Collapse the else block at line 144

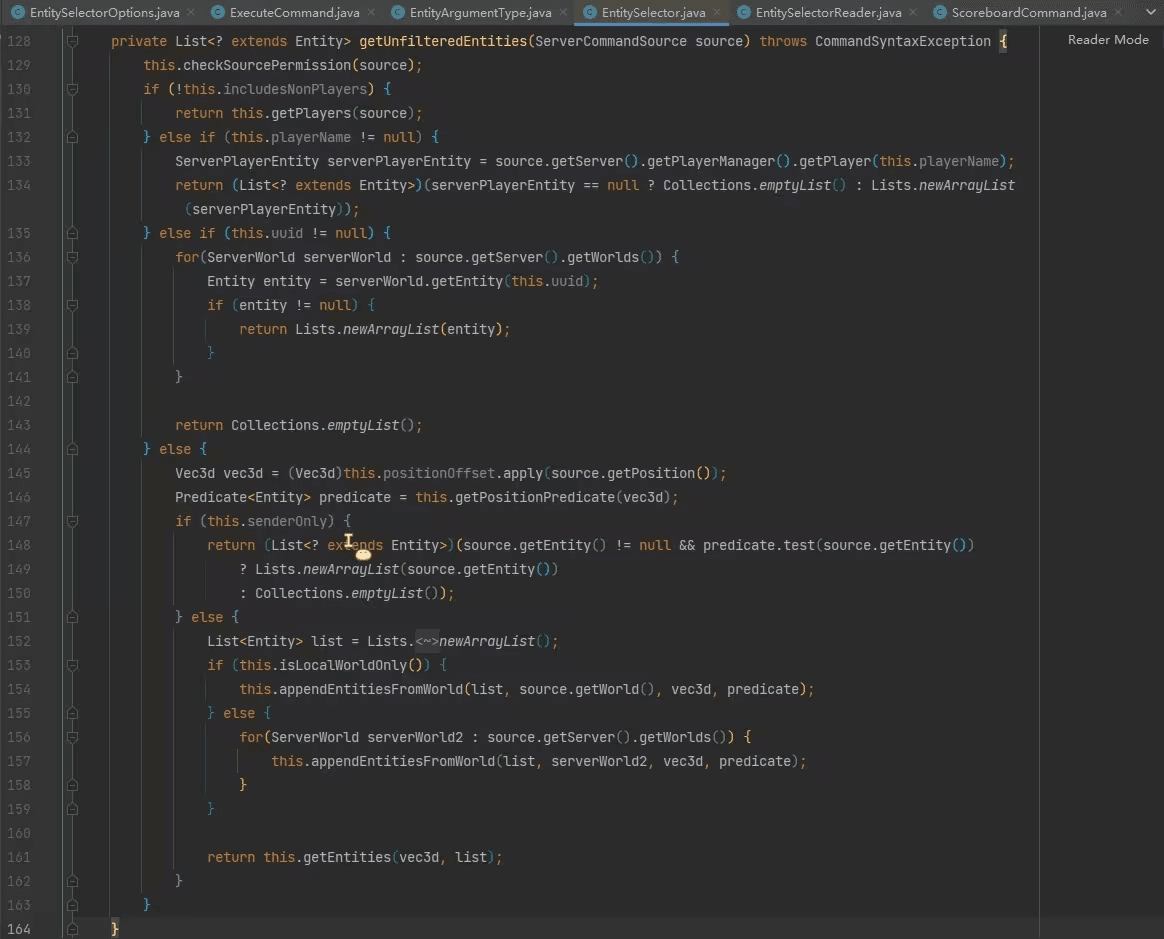(72, 449)
